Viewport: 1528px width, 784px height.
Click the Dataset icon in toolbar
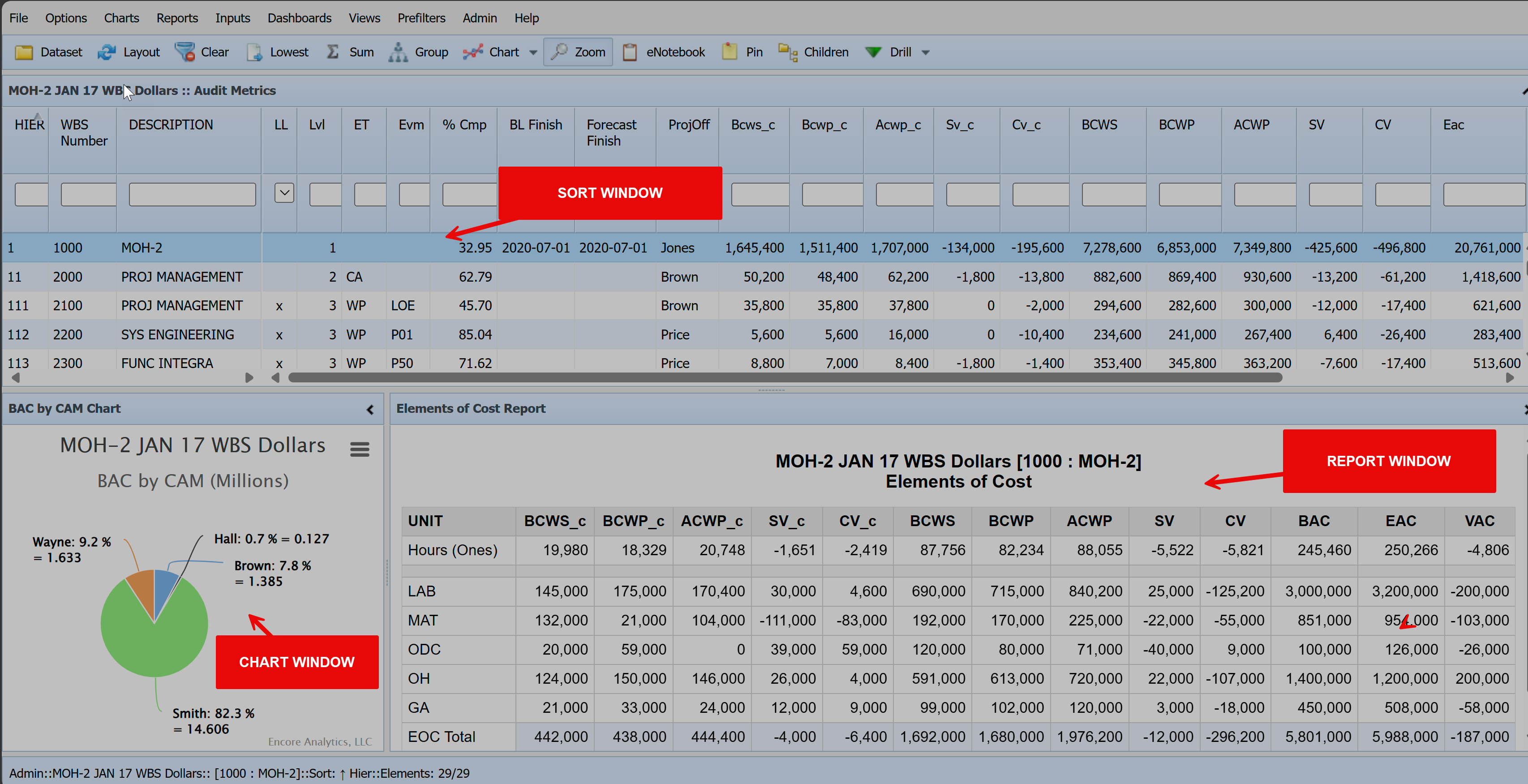click(x=23, y=53)
